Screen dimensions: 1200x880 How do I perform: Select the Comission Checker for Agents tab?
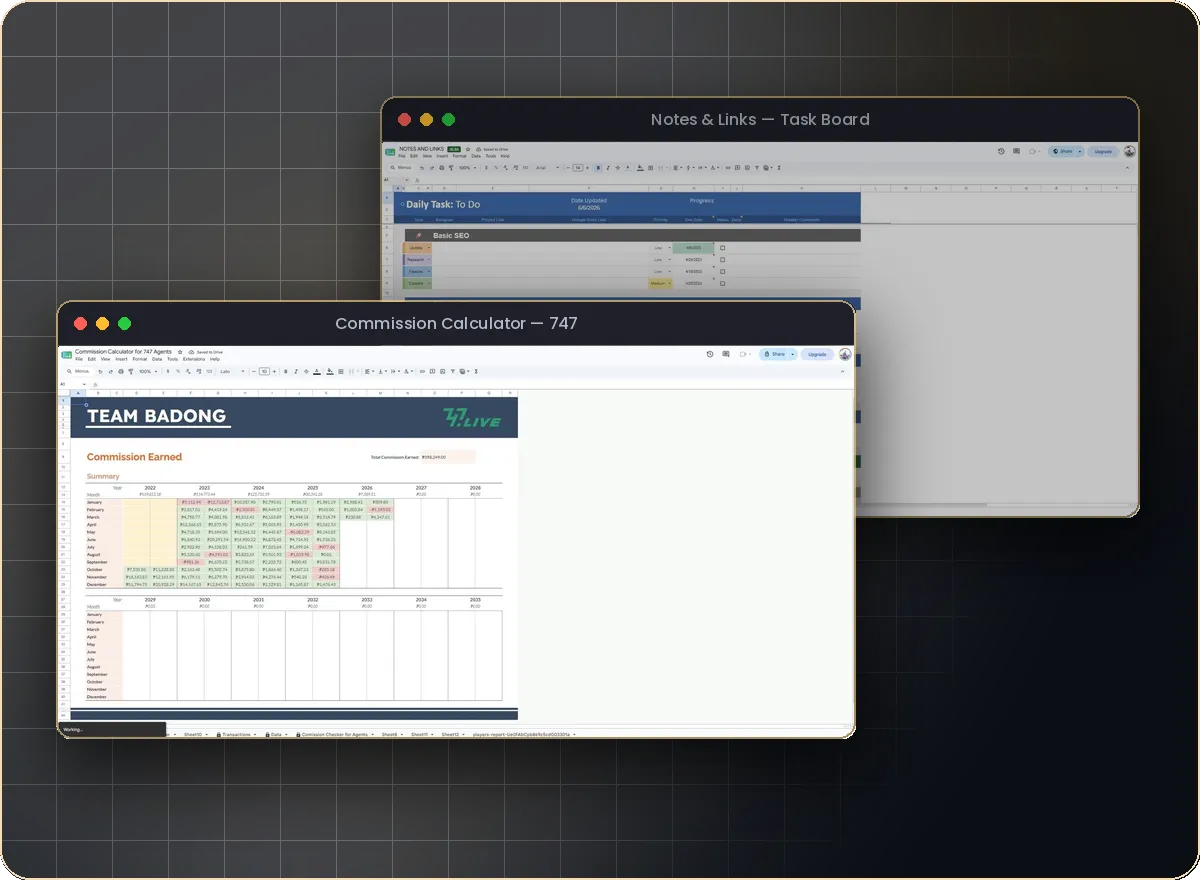pos(333,734)
